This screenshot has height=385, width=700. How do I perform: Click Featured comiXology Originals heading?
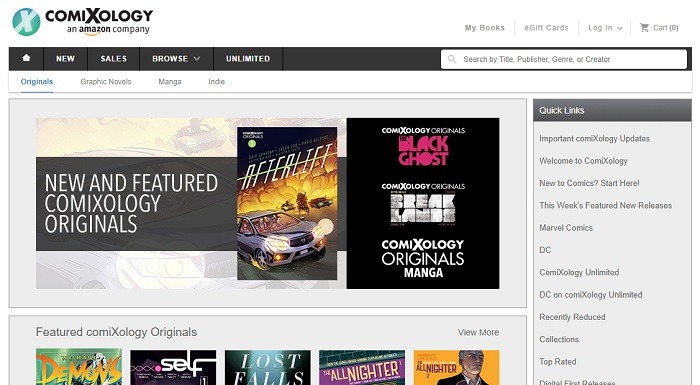coord(116,332)
